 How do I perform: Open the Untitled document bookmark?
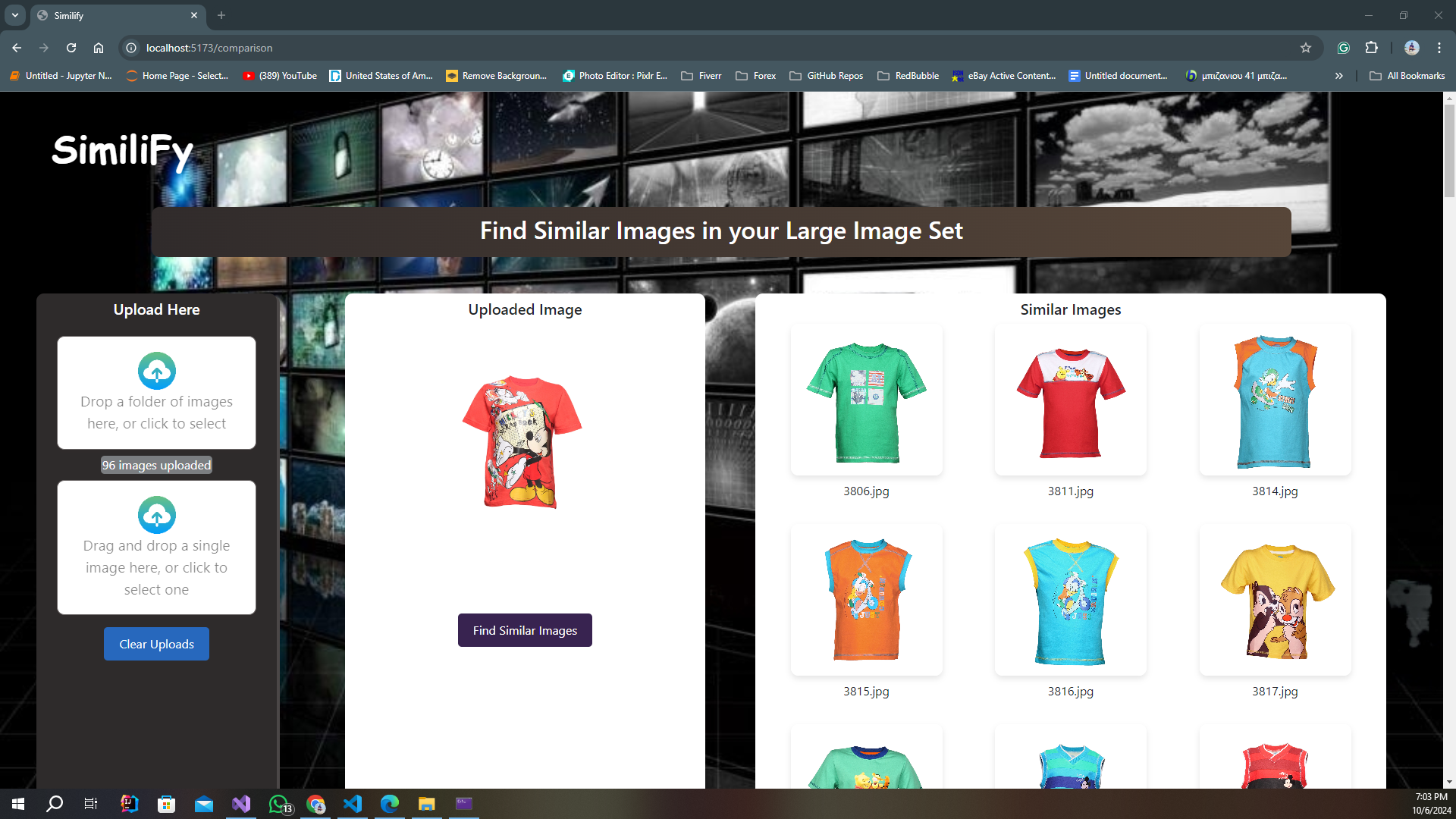pos(1119,76)
